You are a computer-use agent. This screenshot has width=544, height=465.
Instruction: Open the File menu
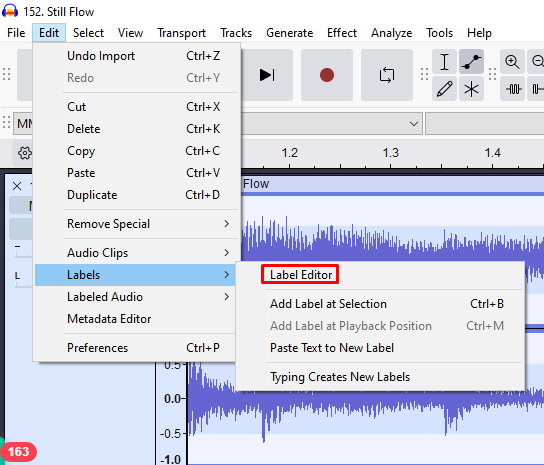coord(16,33)
